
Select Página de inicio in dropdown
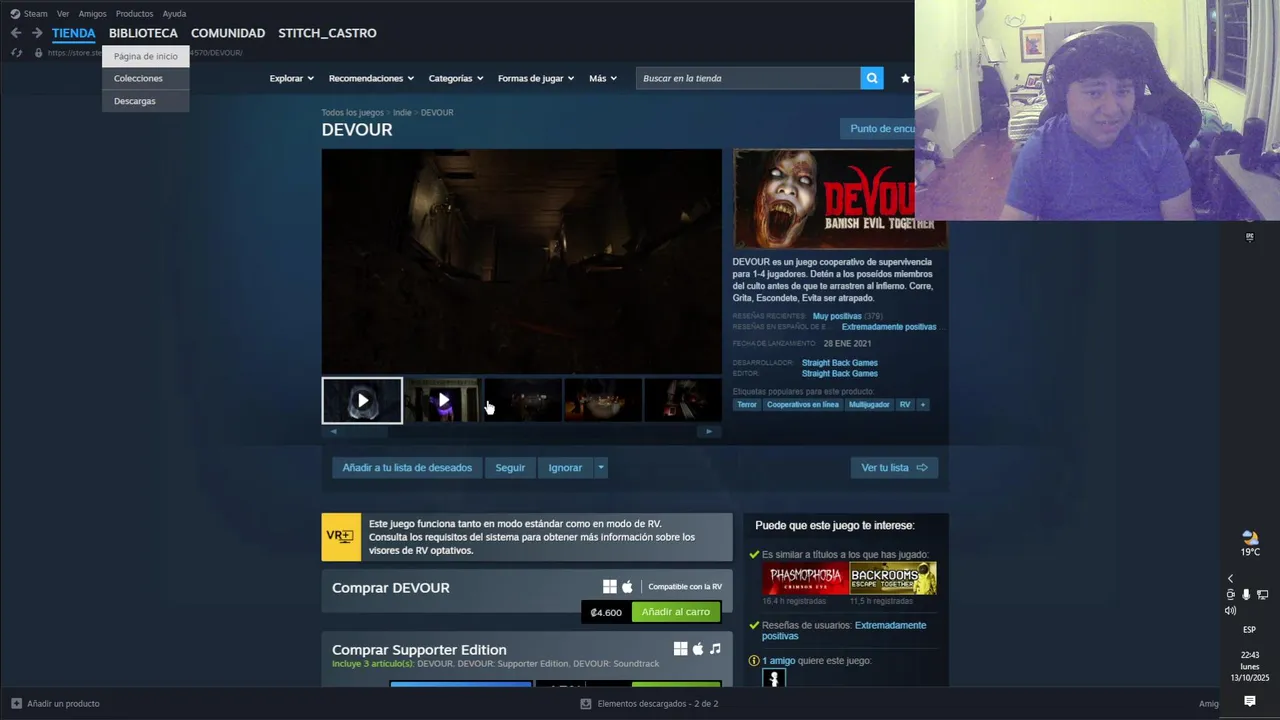click(x=146, y=56)
